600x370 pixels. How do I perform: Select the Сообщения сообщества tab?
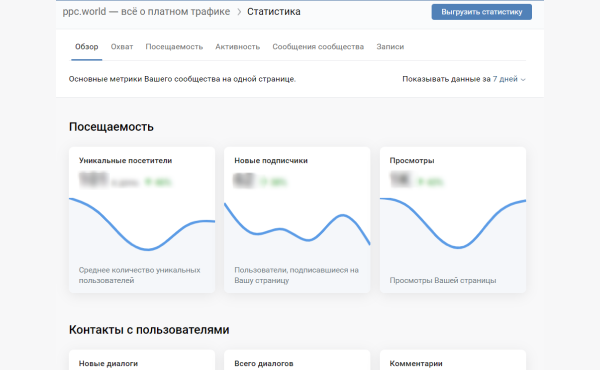318,47
